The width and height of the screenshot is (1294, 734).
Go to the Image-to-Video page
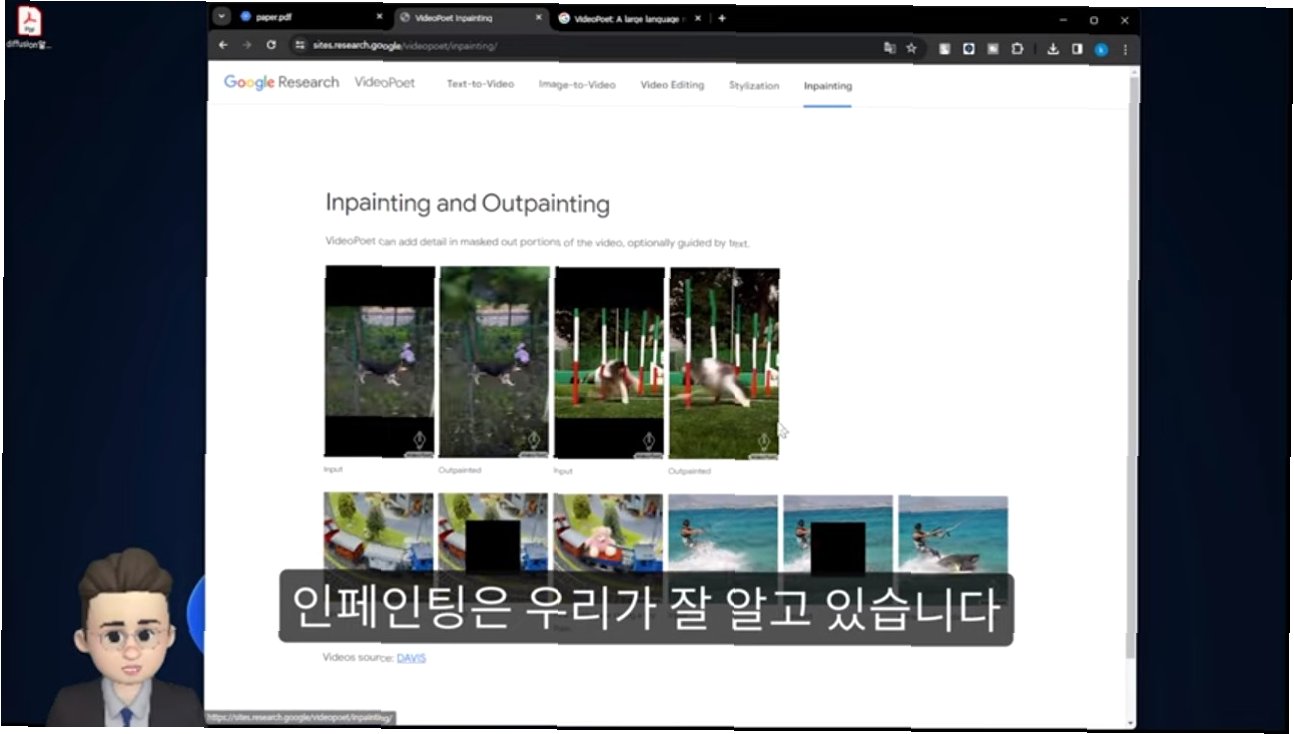(x=577, y=85)
